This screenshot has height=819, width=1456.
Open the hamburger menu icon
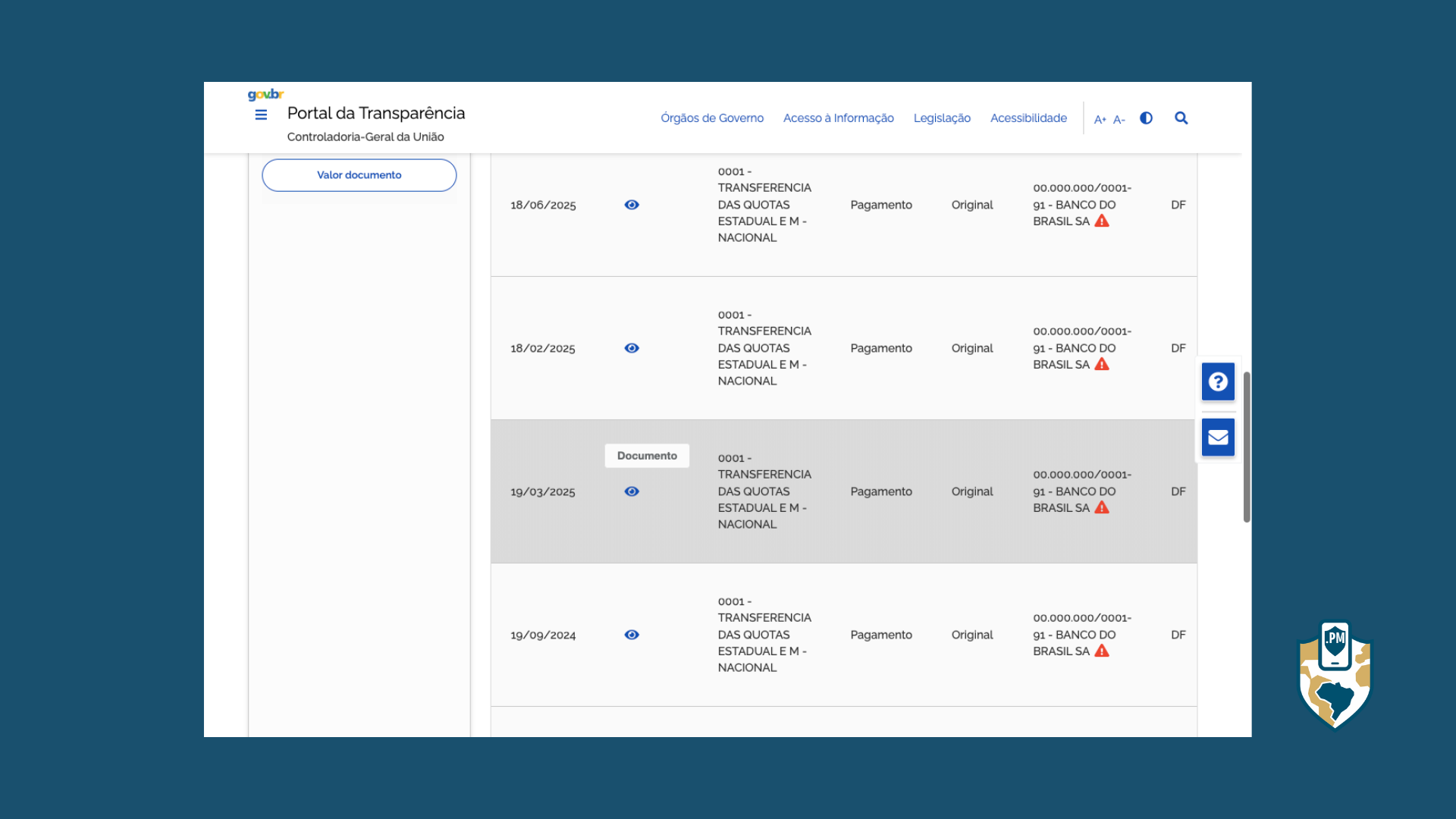(261, 115)
